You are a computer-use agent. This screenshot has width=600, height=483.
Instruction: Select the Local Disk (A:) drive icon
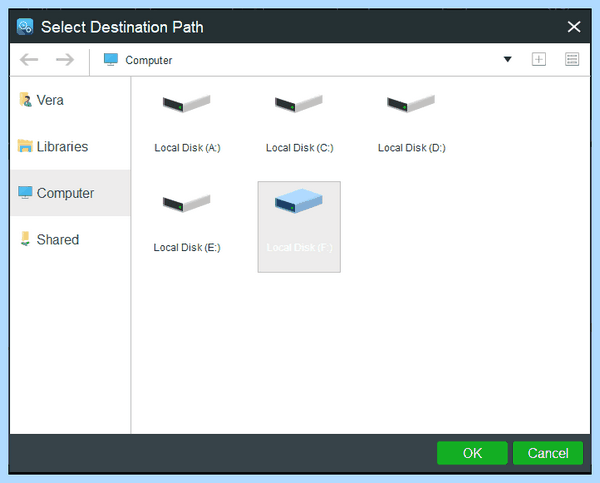click(186, 104)
